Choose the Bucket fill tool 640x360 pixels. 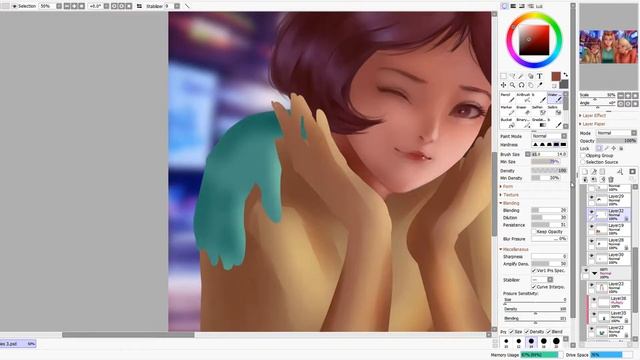point(507,123)
